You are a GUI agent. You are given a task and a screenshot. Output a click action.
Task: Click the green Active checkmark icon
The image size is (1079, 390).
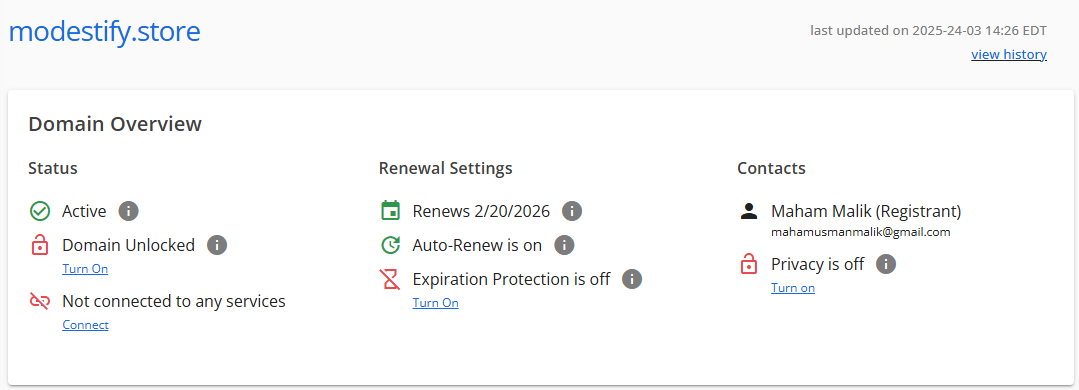click(x=40, y=211)
